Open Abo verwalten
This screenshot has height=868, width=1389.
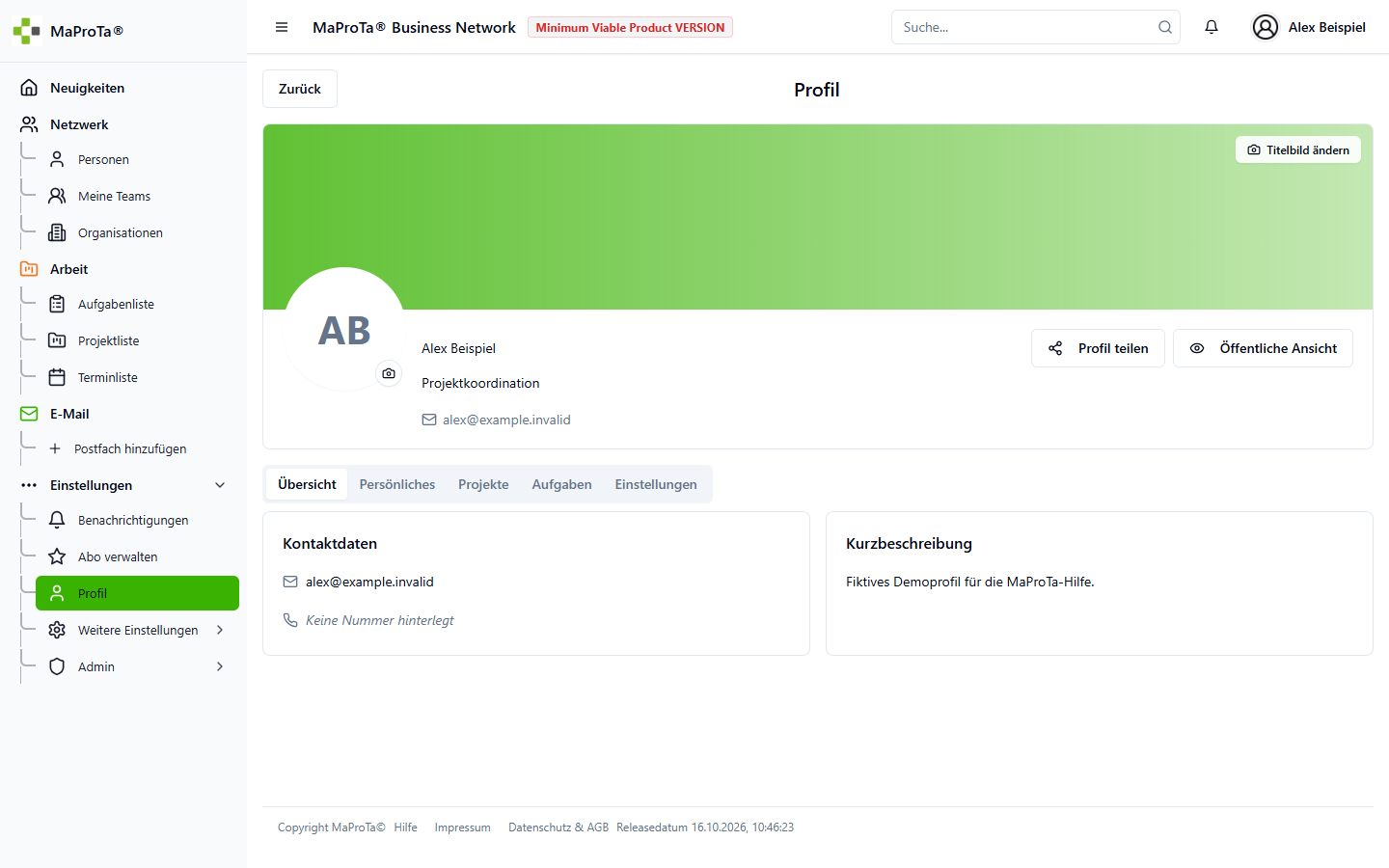[137, 556]
